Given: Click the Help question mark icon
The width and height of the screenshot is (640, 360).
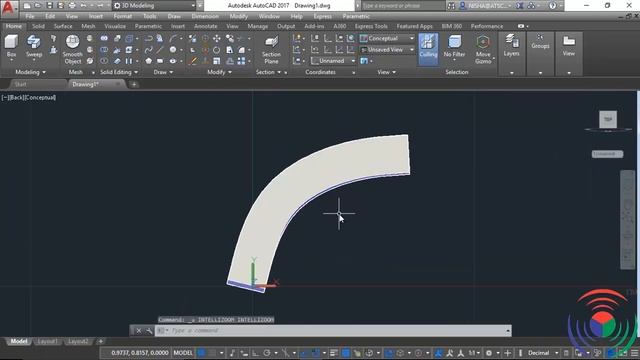Looking at the screenshot, I should [x=553, y=6].
